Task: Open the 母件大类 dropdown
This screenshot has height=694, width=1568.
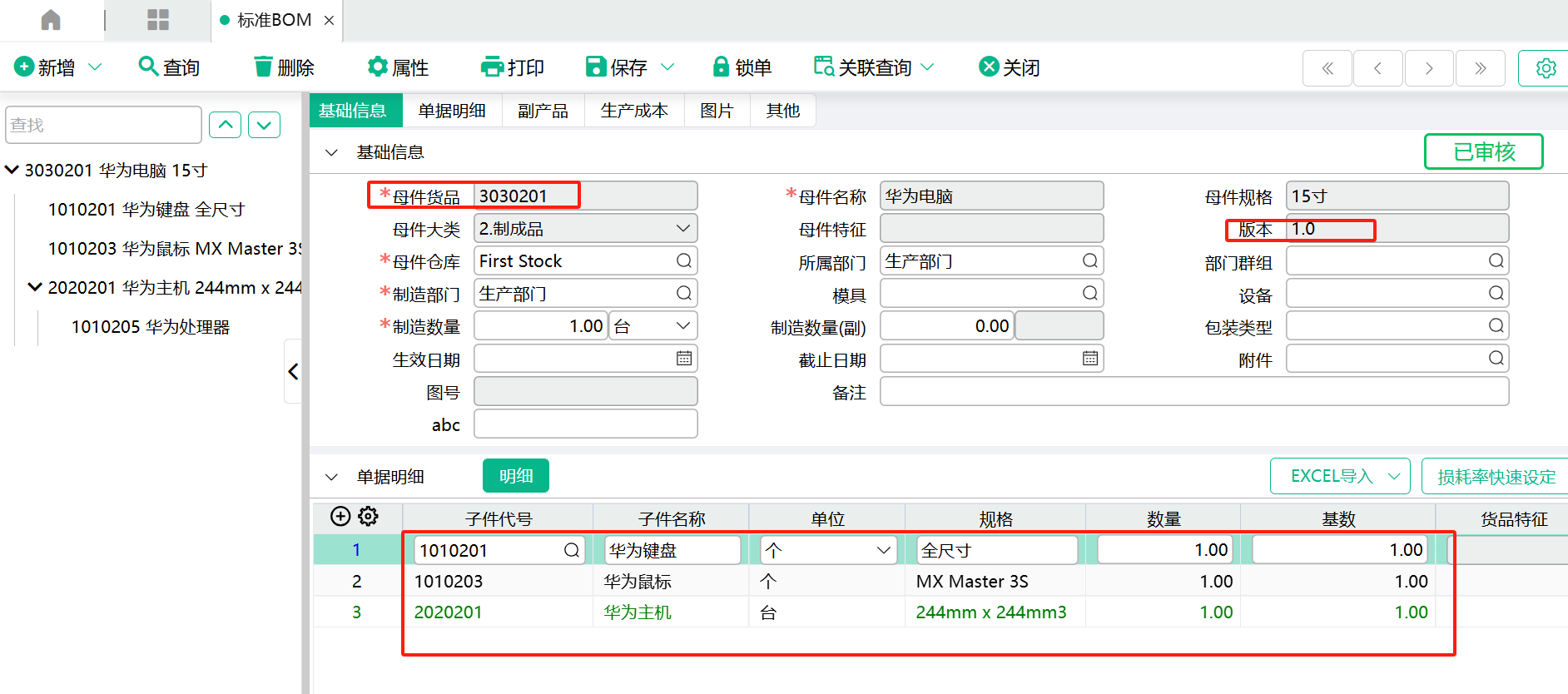Action: [683, 228]
